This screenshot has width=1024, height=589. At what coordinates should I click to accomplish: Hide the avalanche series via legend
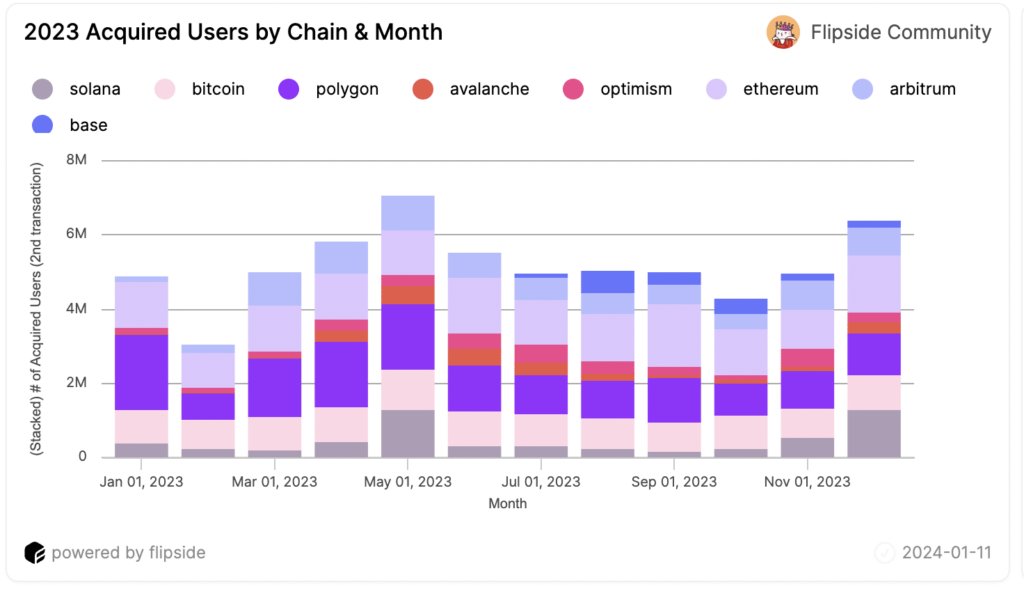click(x=423, y=89)
